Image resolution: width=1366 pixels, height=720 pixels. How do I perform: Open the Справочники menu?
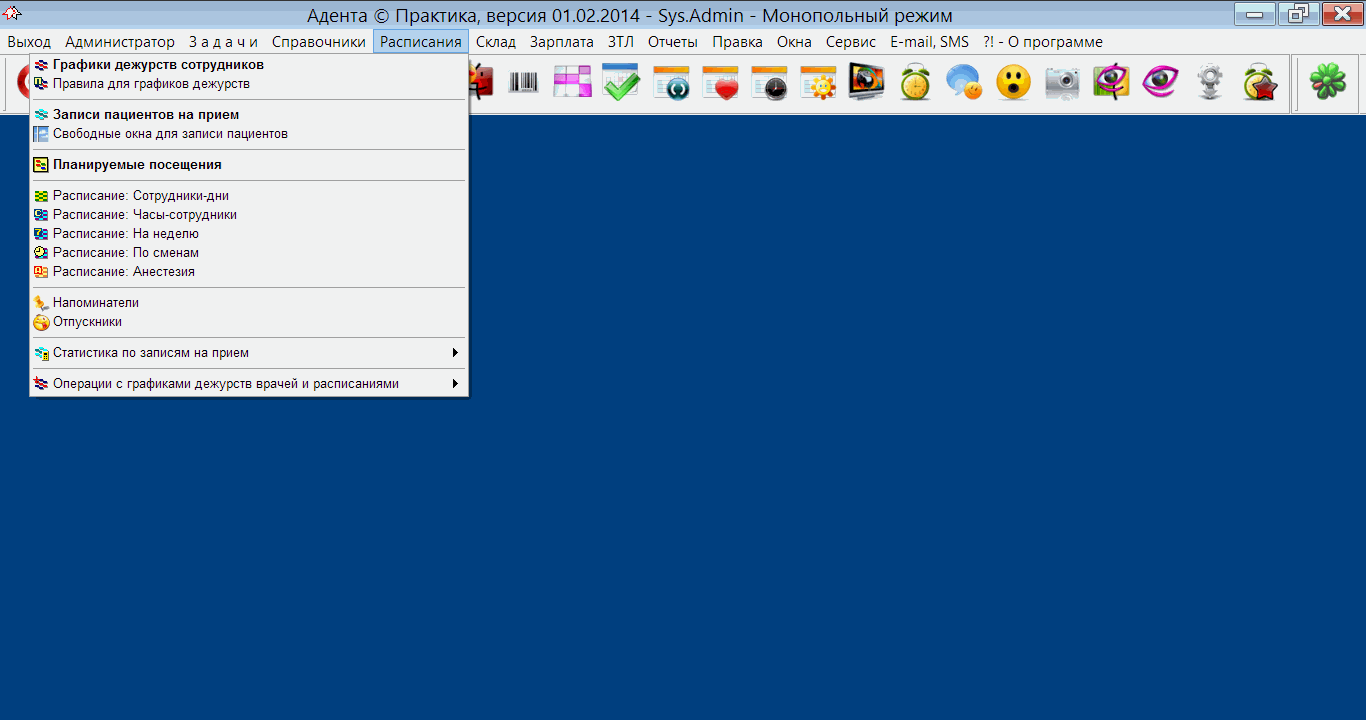click(x=318, y=42)
